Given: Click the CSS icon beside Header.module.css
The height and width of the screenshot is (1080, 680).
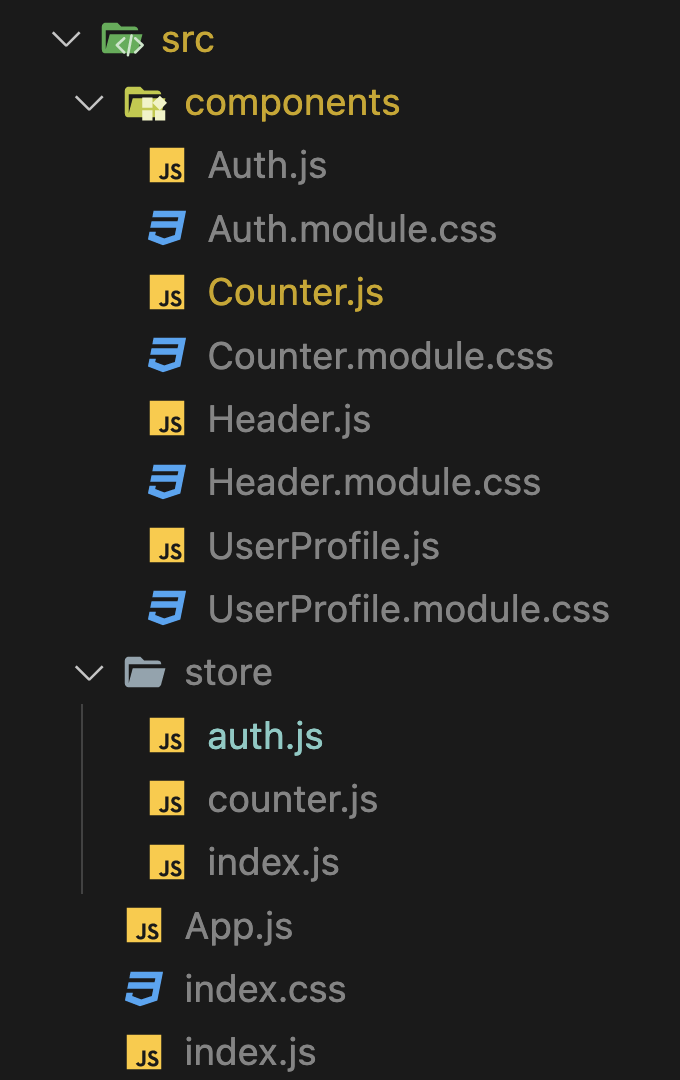Looking at the screenshot, I should pyautogui.click(x=167, y=482).
